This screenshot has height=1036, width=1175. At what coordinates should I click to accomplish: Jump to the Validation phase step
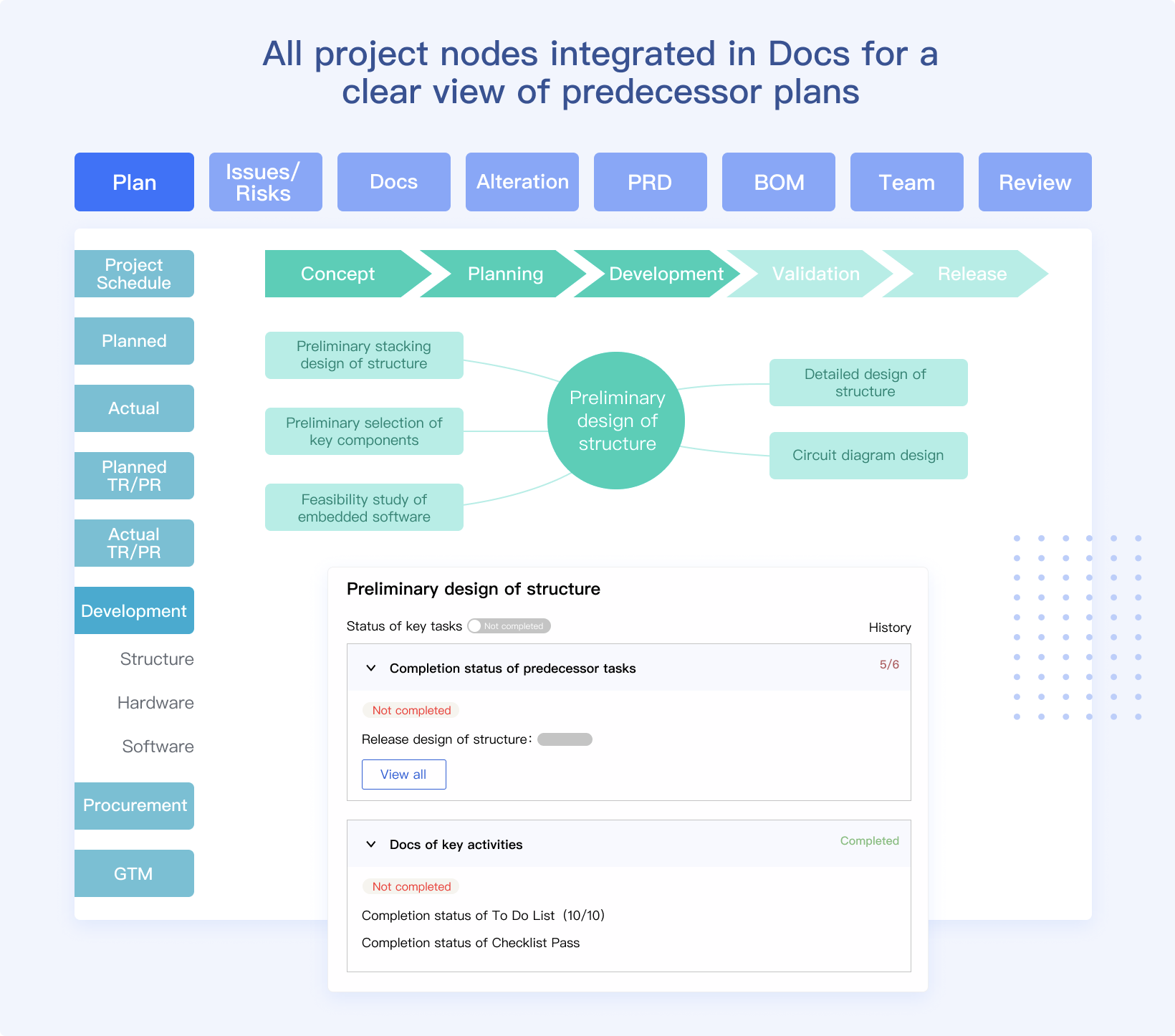pos(815,274)
